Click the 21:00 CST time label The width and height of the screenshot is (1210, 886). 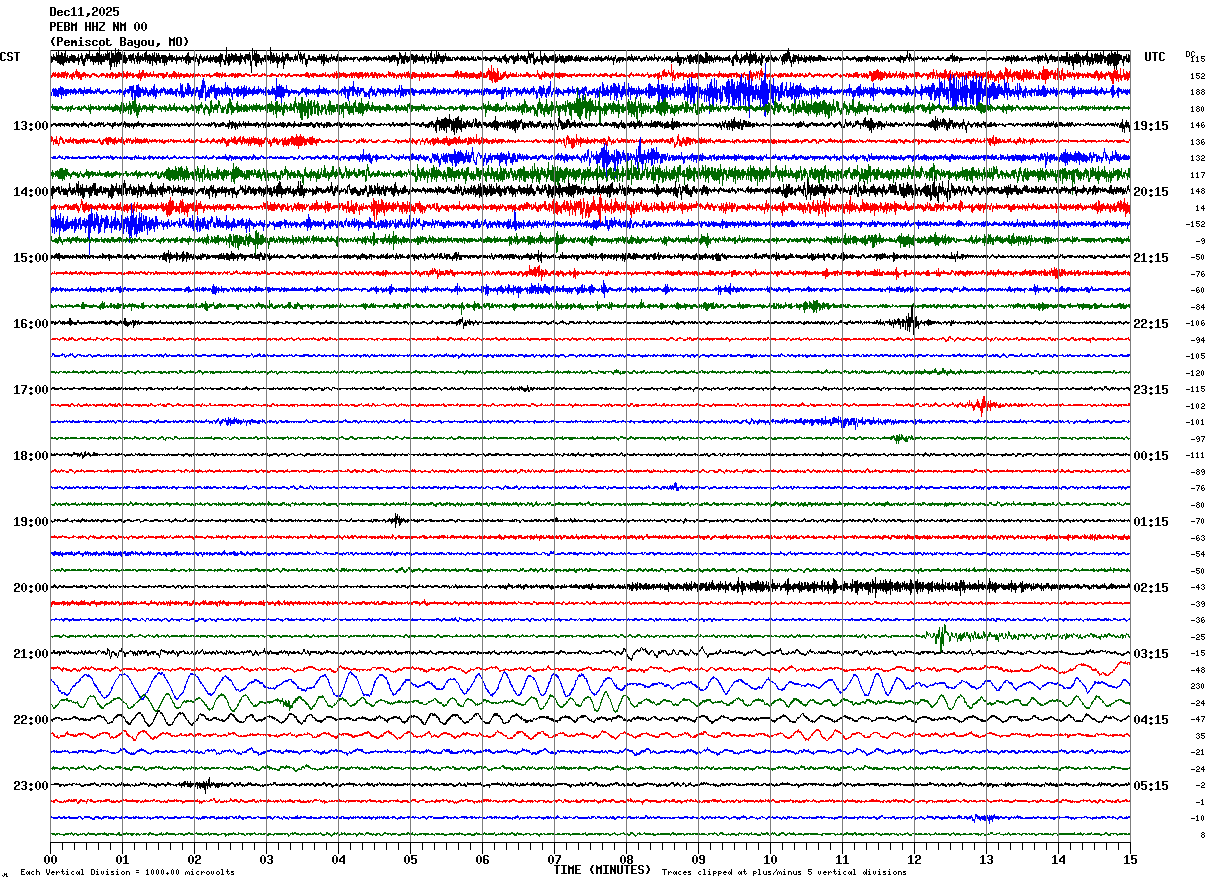pyautogui.click(x=31, y=654)
